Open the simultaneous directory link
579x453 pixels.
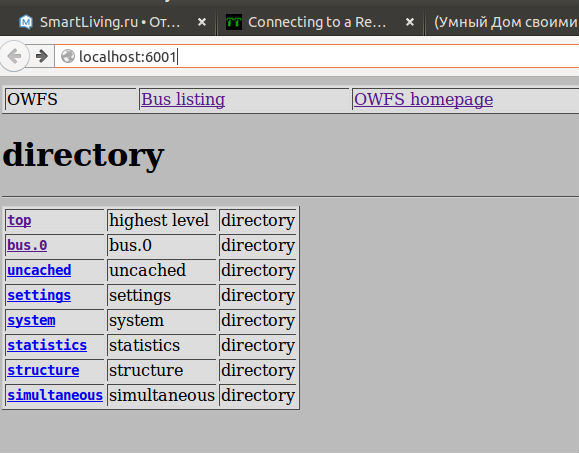click(x=55, y=395)
